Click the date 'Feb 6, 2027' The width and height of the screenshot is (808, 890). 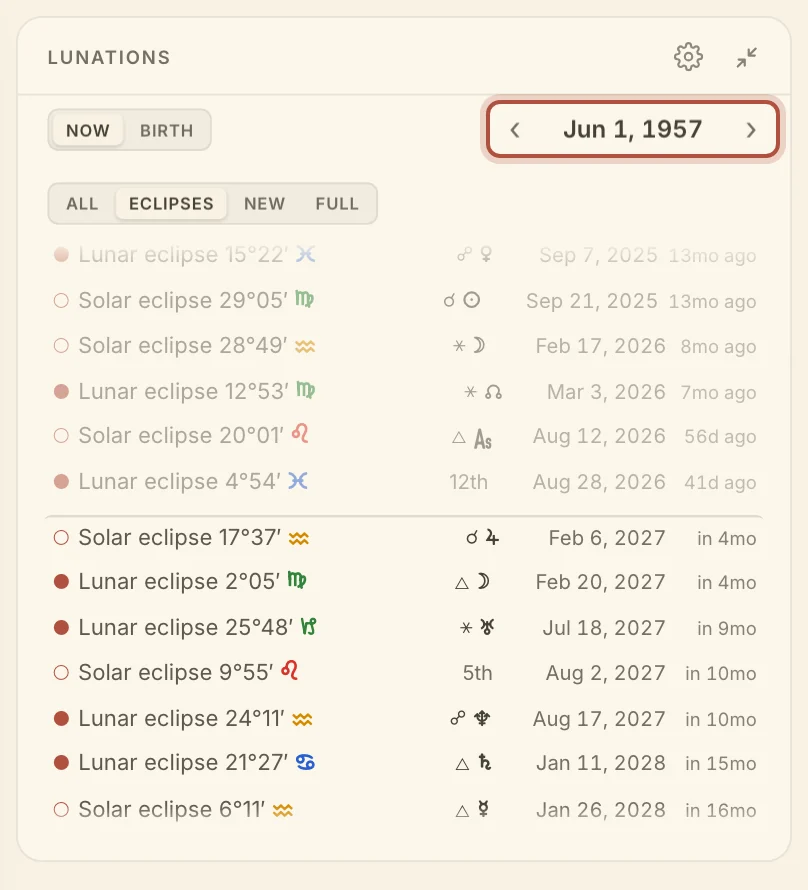[607, 538]
